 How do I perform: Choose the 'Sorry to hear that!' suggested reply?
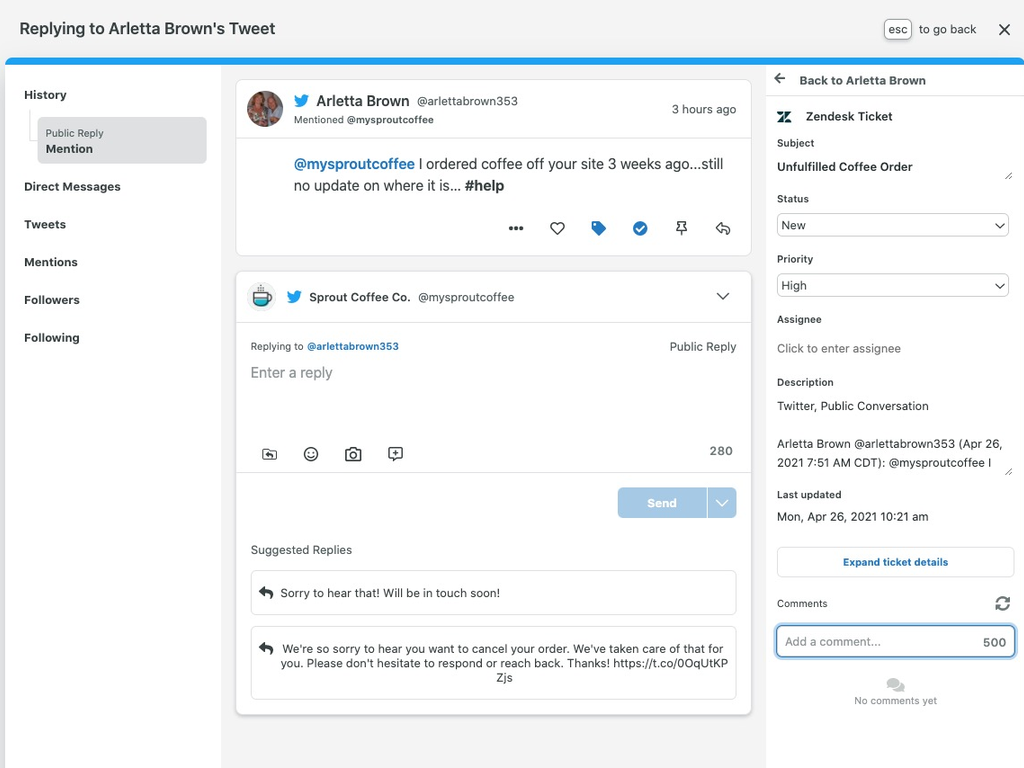(x=493, y=593)
